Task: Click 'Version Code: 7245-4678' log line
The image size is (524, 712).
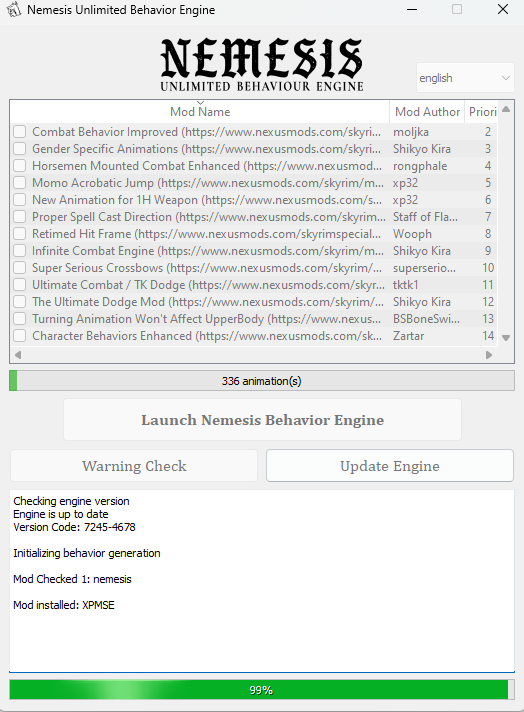Action: click(74, 527)
